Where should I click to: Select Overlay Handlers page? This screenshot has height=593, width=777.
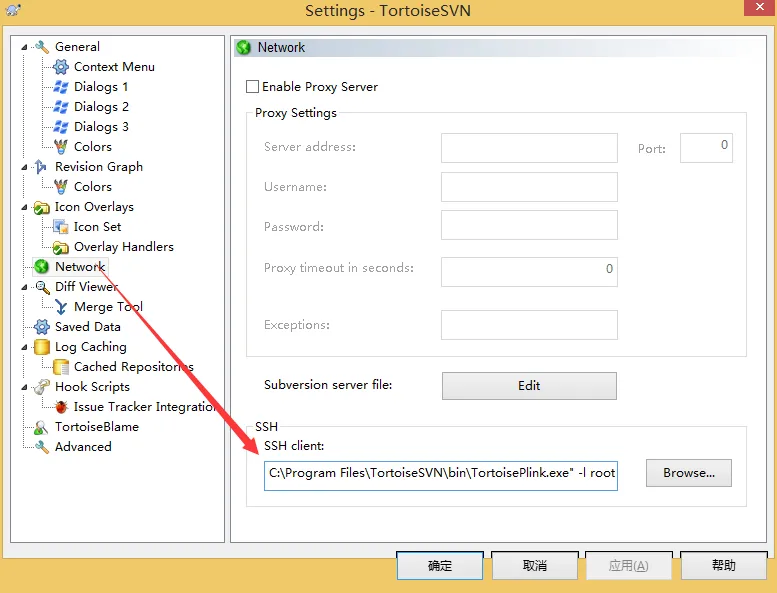pos(123,247)
